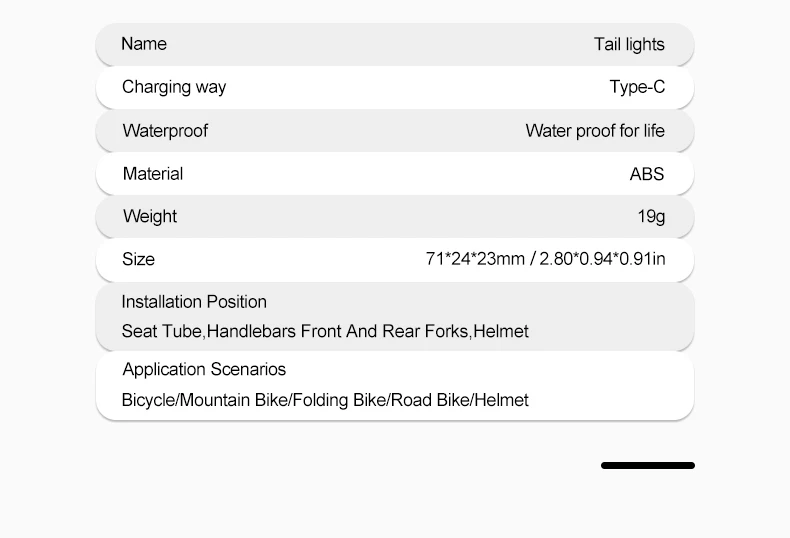Click the Charging way label
This screenshot has height=538, width=790.
[174, 87]
